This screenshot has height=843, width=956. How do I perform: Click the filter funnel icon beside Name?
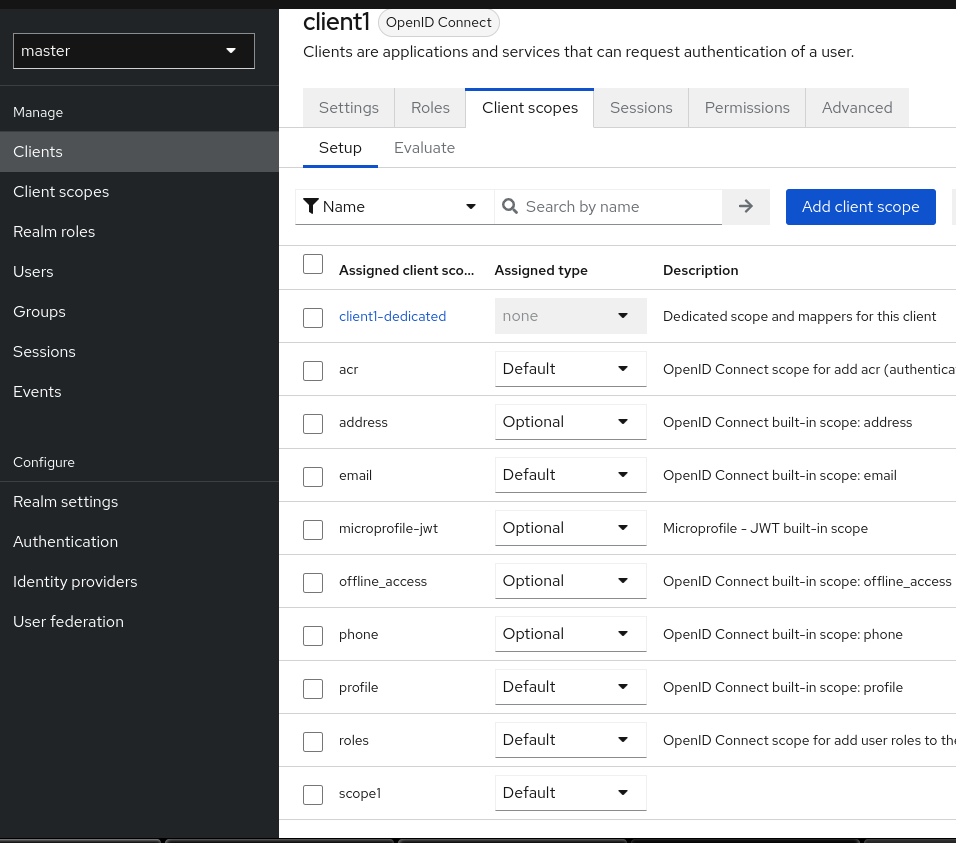click(311, 207)
